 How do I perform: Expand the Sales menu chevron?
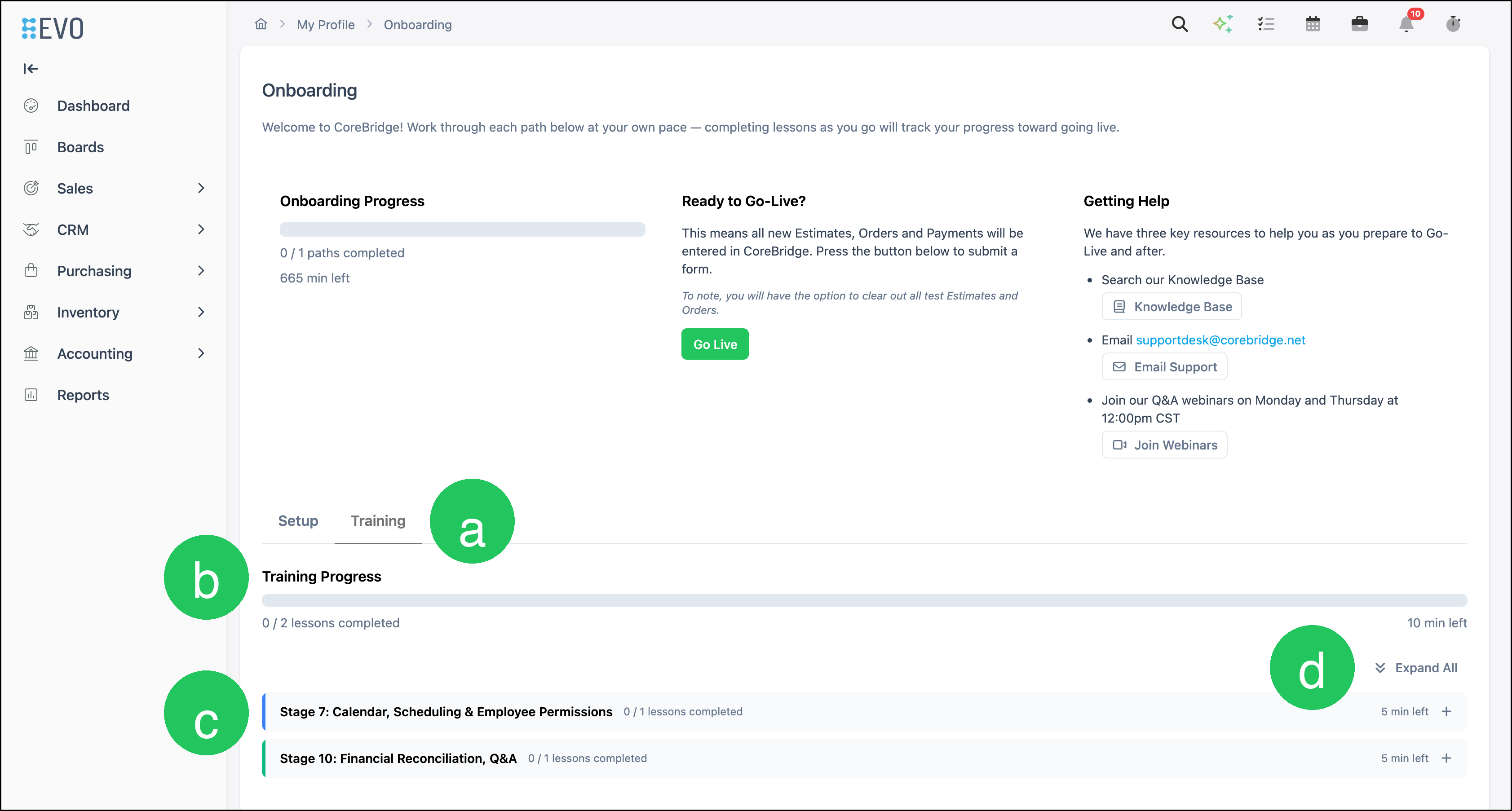tap(201, 188)
